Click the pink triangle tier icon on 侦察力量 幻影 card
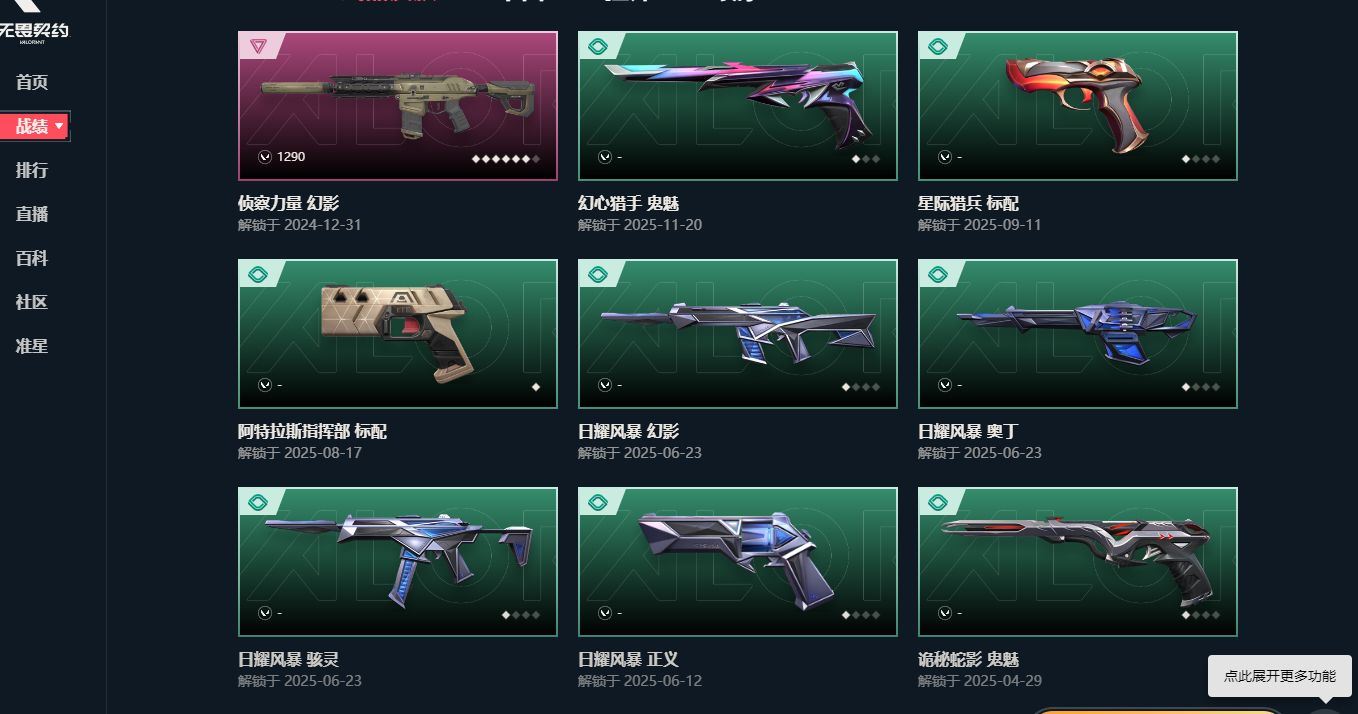Viewport: 1358px width, 714px height. coord(258,46)
